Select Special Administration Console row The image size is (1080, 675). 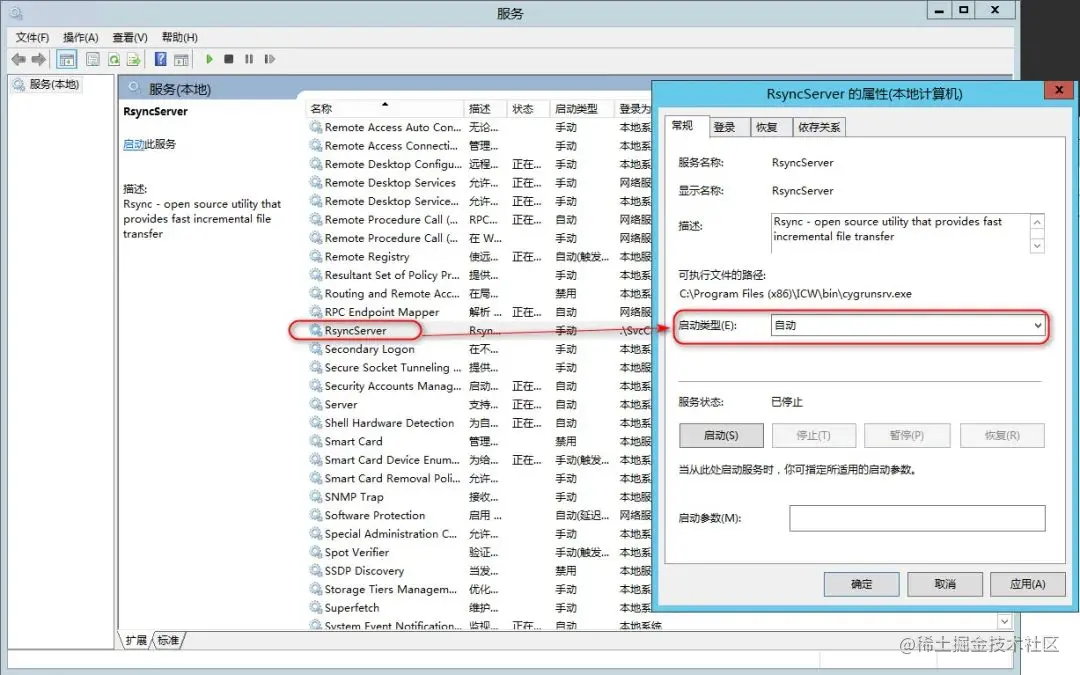[x=479, y=534]
